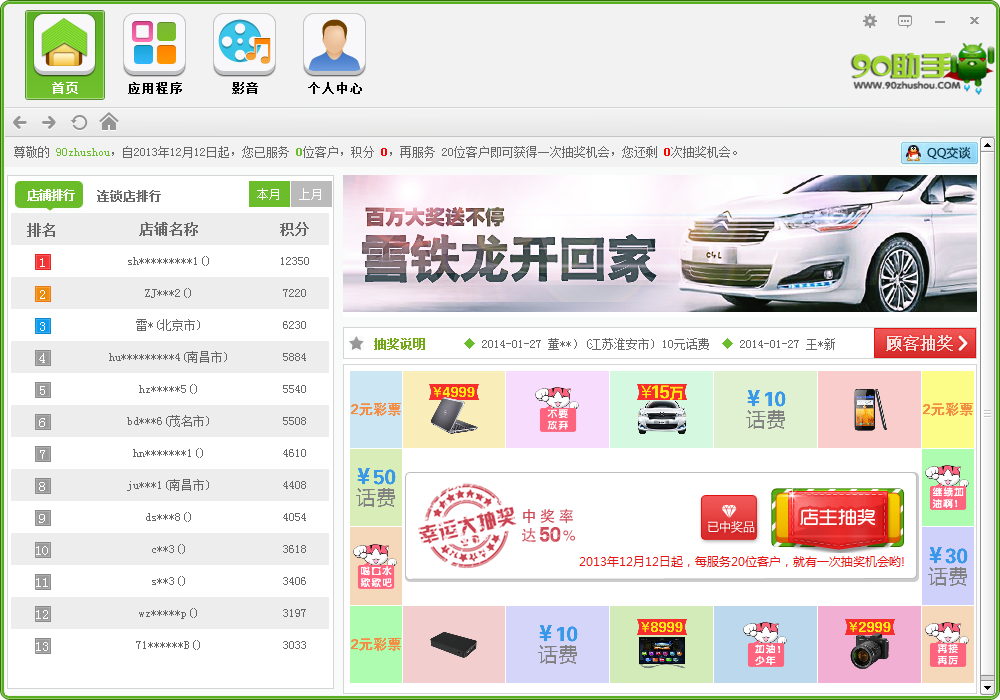Click the rank 3 row 雷* (北京市)
This screenshot has width=1000, height=700.
pos(170,325)
